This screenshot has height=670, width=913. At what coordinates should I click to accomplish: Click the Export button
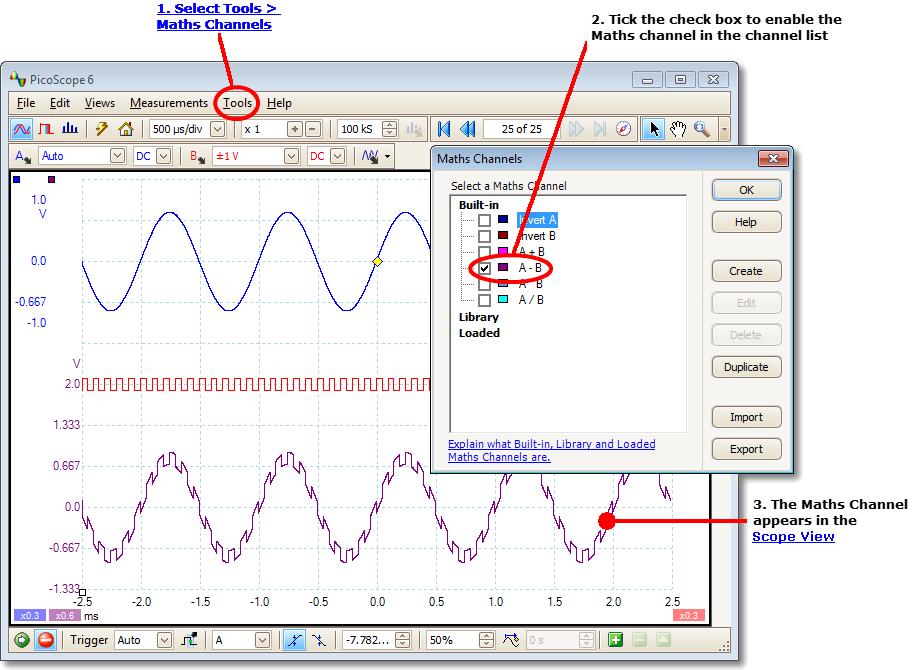click(746, 449)
